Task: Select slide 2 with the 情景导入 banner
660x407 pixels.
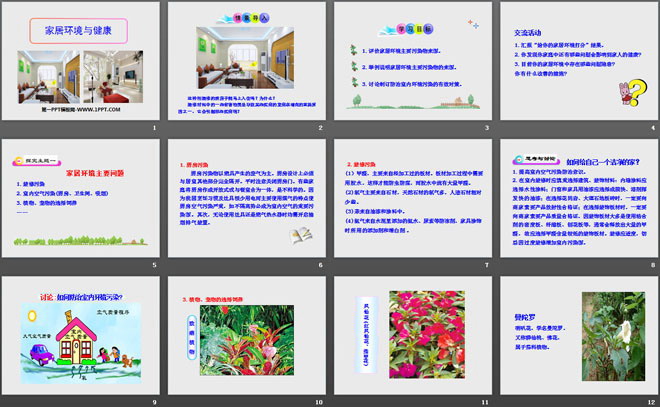Action: click(x=247, y=61)
